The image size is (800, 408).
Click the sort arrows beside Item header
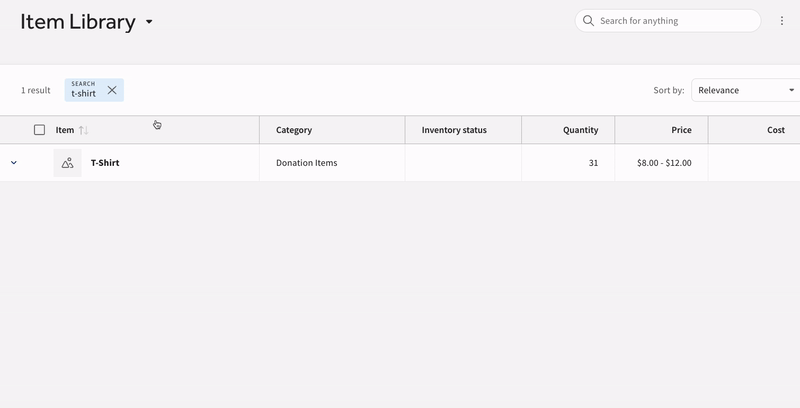[84, 130]
